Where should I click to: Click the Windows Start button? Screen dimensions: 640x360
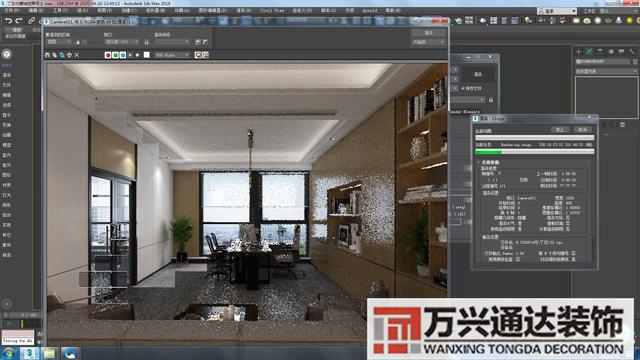point(9,353)
